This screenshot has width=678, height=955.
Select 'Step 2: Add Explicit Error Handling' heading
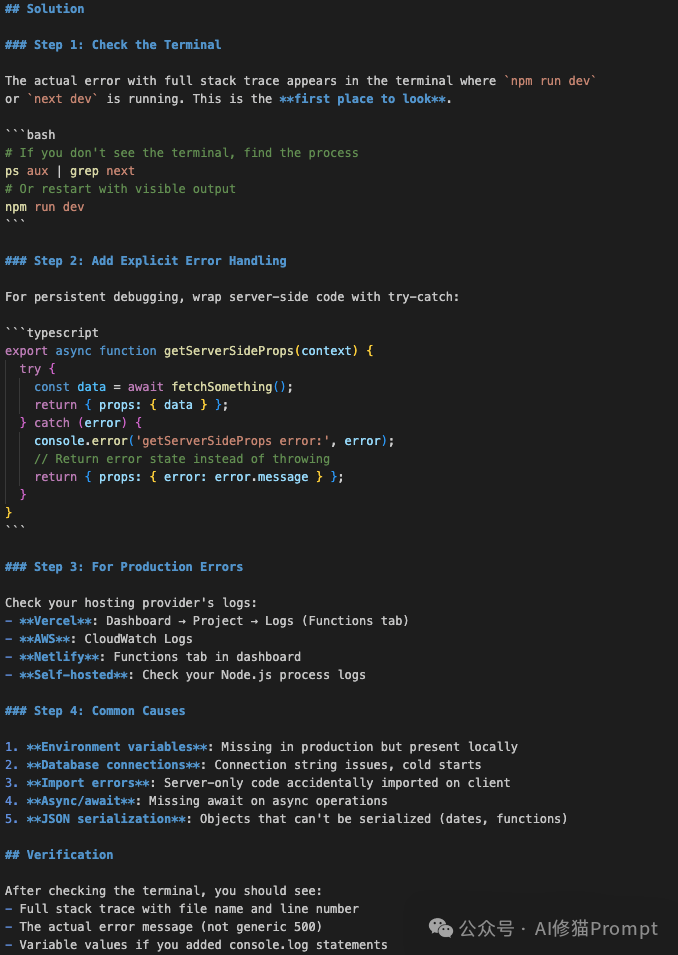pos(146,261)
